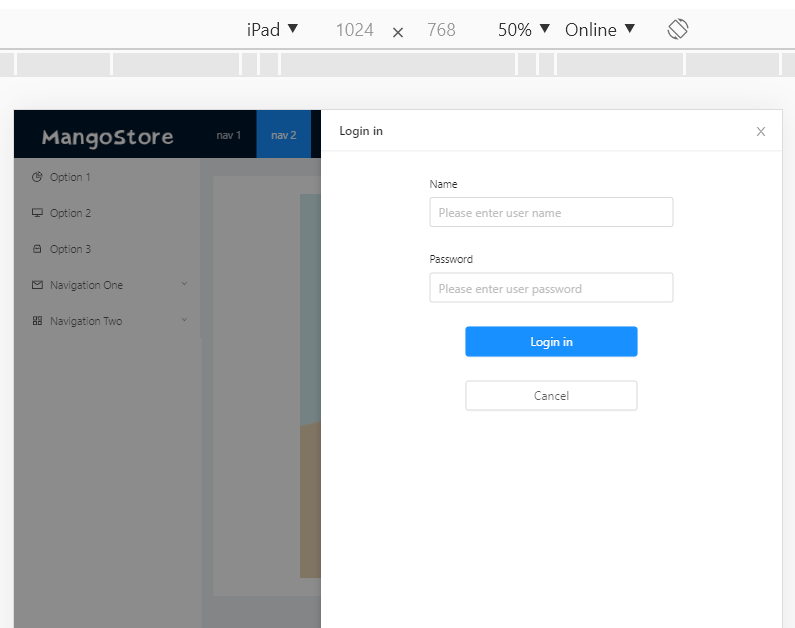Click the Login in drawer title
Image resolution: width=795 pixels, height=628 pixels.
(361, 131)
